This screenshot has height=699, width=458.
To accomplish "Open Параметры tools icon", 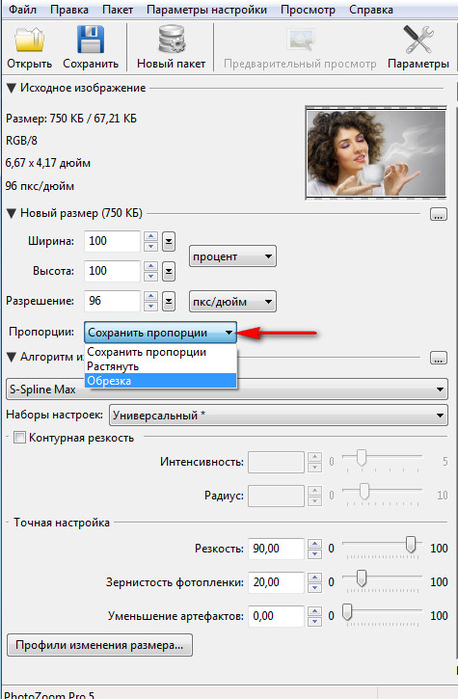I will [x=418, y=40].
